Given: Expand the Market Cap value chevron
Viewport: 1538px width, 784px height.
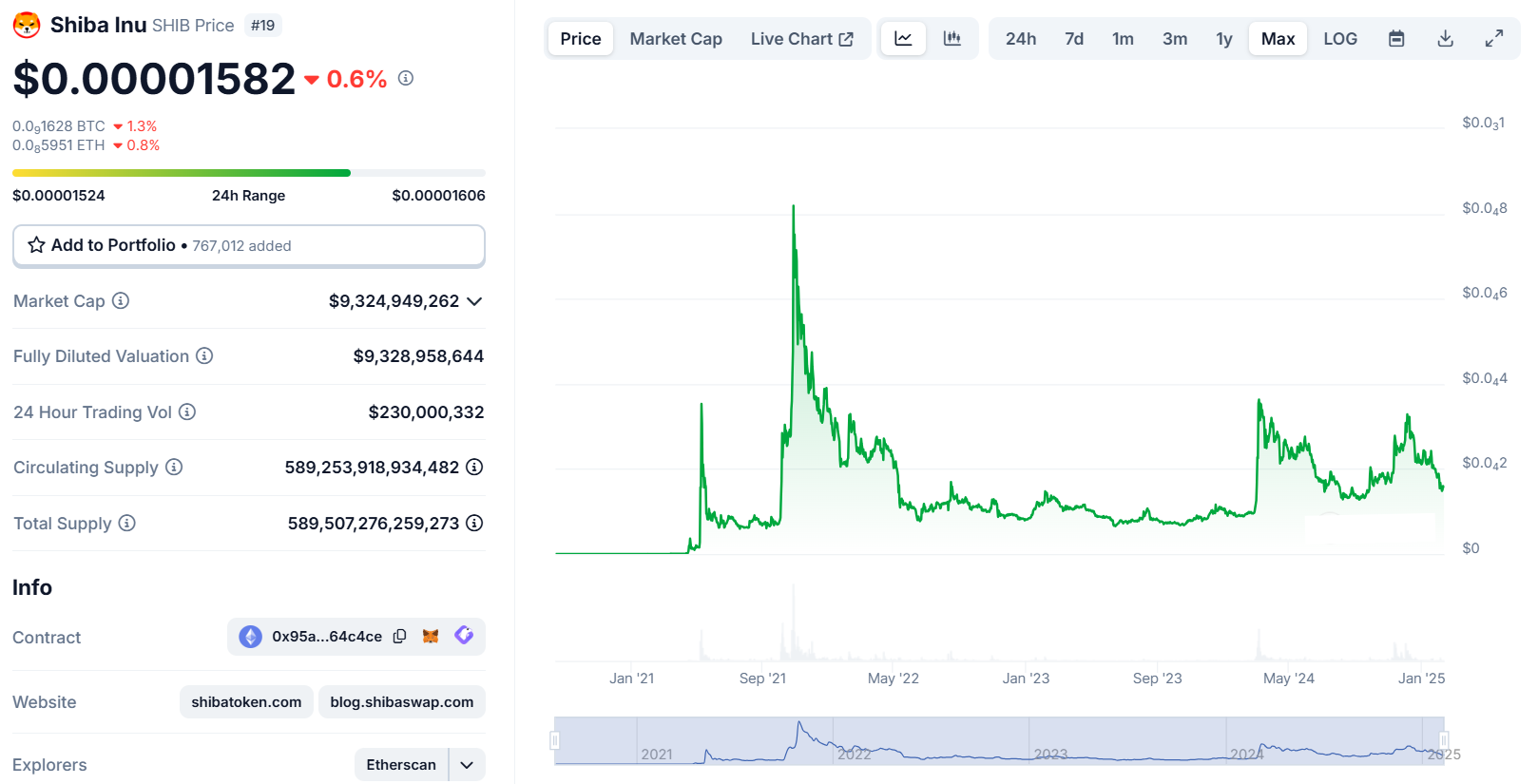Looking at the screenshot, I should click(x=474, y=301).
